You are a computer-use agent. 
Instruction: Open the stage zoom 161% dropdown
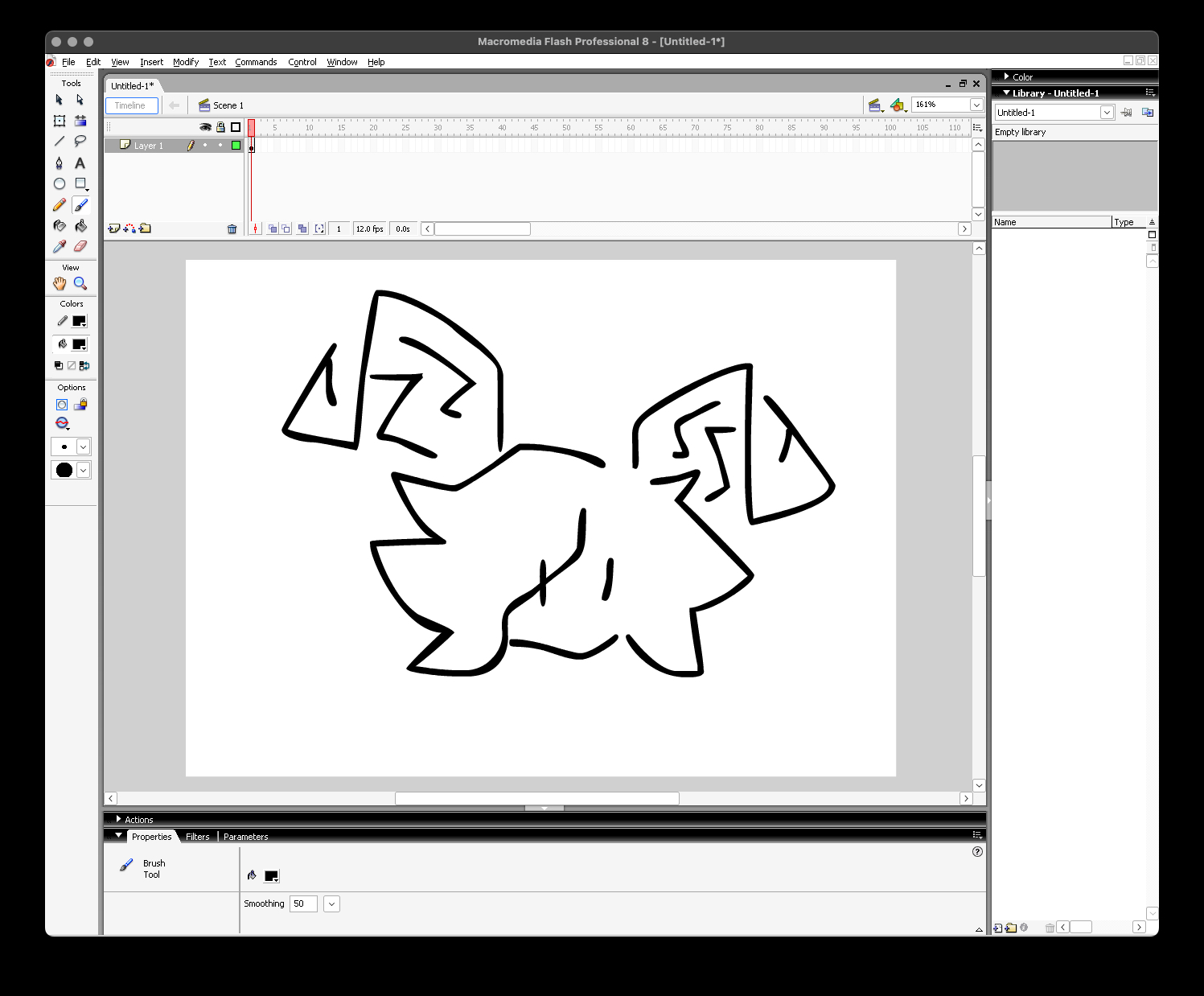(976, 105)
